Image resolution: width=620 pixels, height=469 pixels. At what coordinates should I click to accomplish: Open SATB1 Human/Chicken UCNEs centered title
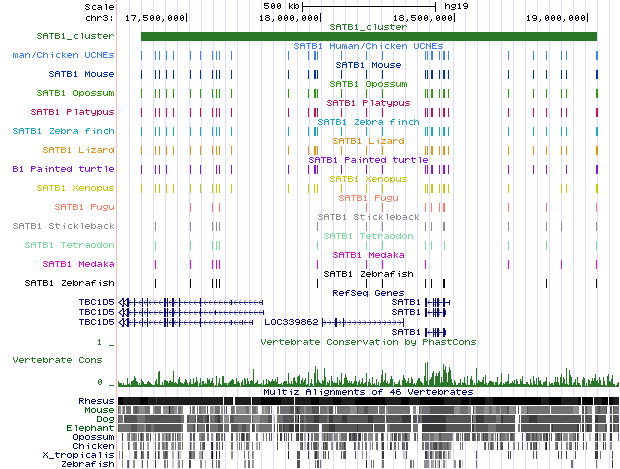367,46
